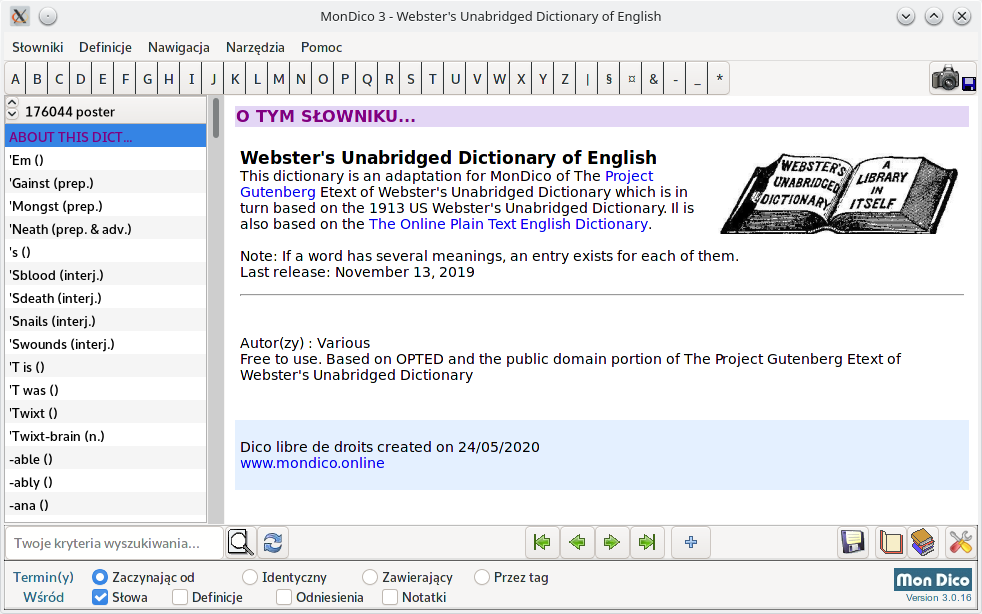Screen dimensions: 982x614
Task: Jump to the last entry with the green arrow
Action: pos(647,543)
